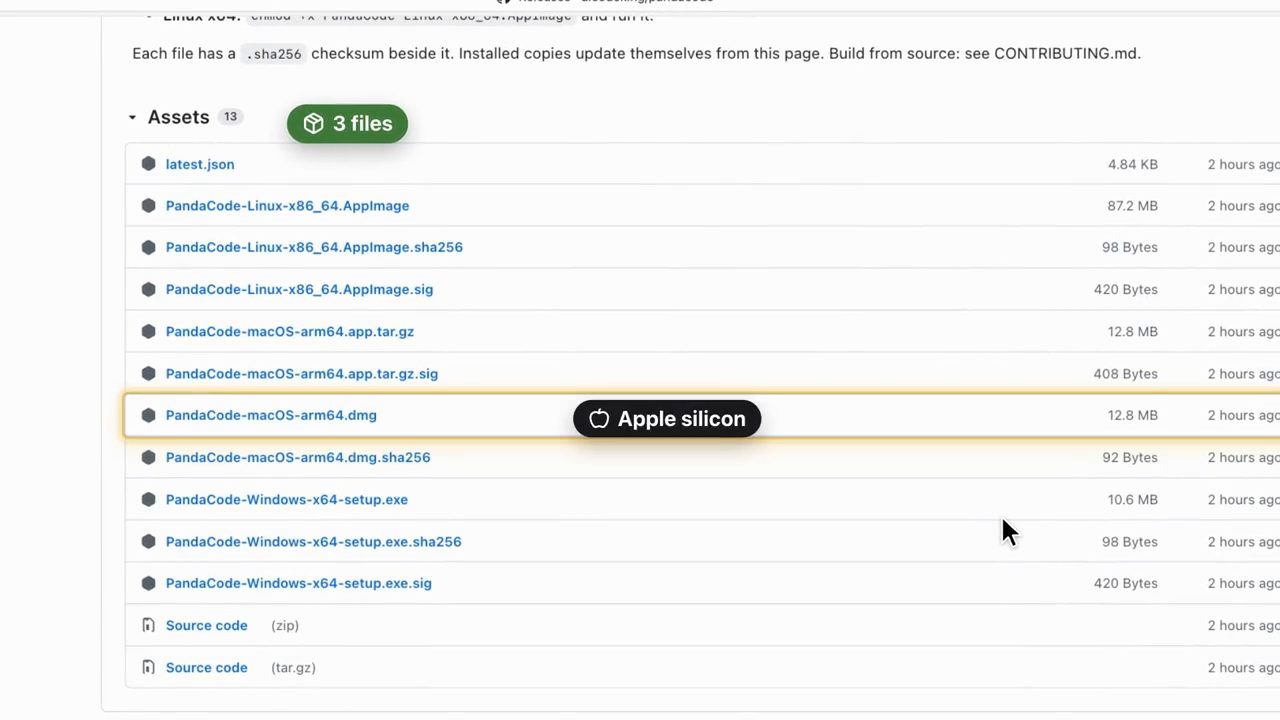Open PandaCode-Windows-x64-setup.exe.sha256 link
The image size is (1280, 720).
coord(314,542)
